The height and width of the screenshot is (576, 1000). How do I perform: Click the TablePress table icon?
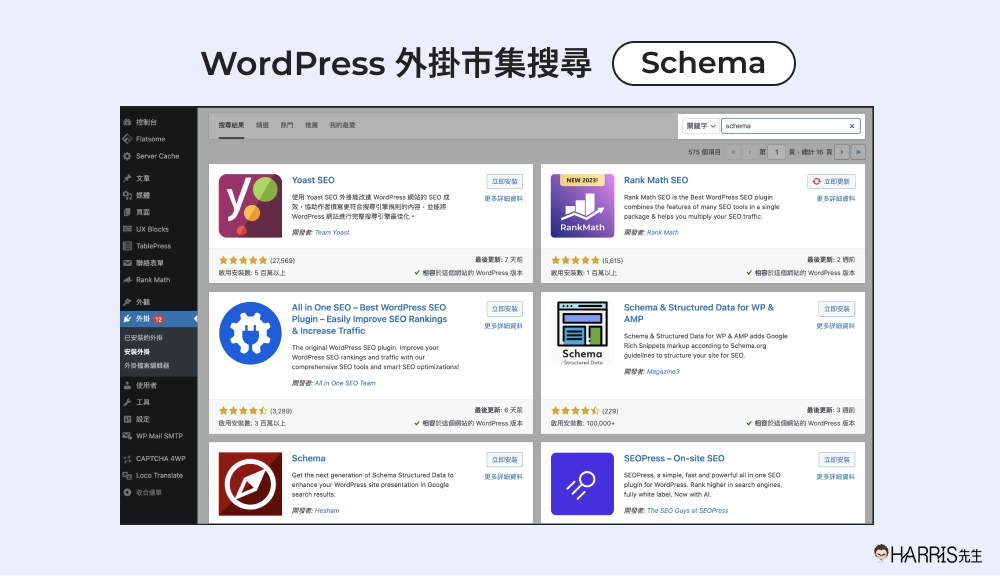point(128,246)
